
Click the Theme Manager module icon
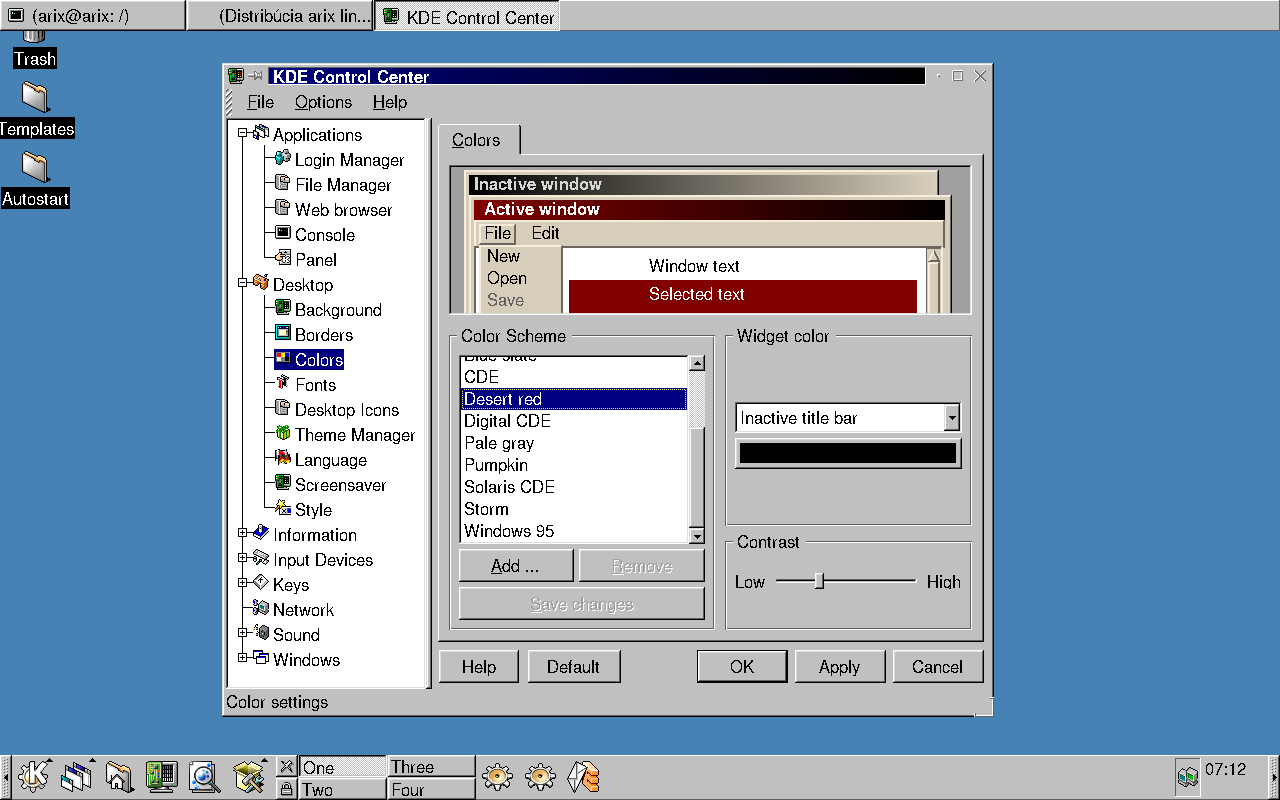(283, 434)
